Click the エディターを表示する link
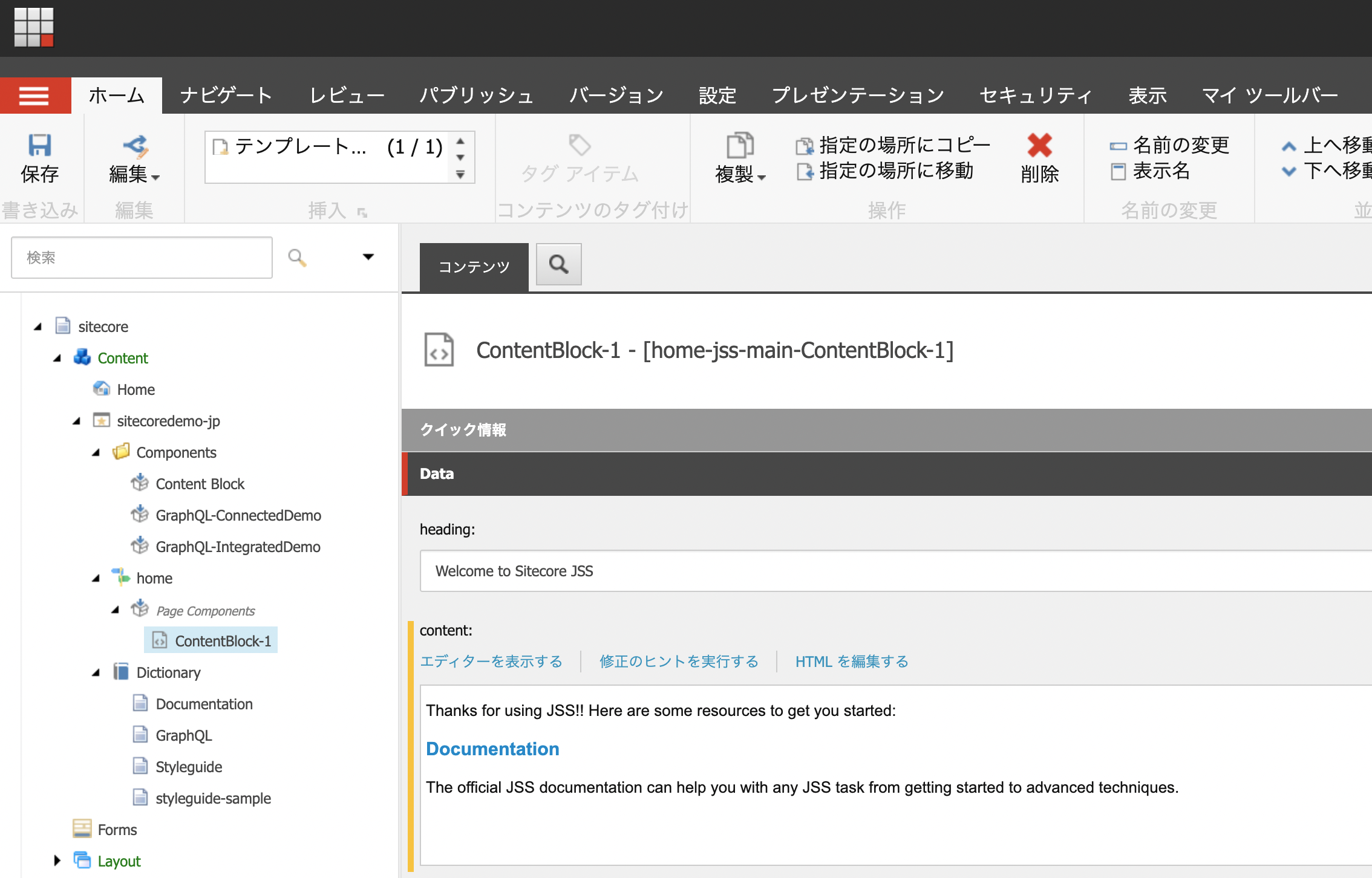Screen dimensions: 1372x878 pyautogui.click(x=491, y=662)
